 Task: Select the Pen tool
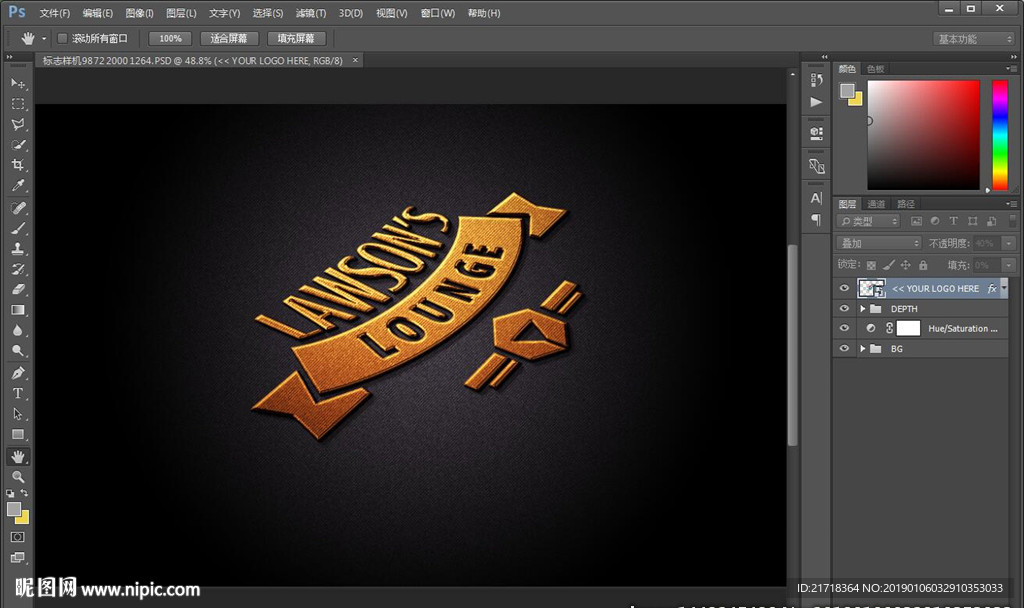click(18, 373)
